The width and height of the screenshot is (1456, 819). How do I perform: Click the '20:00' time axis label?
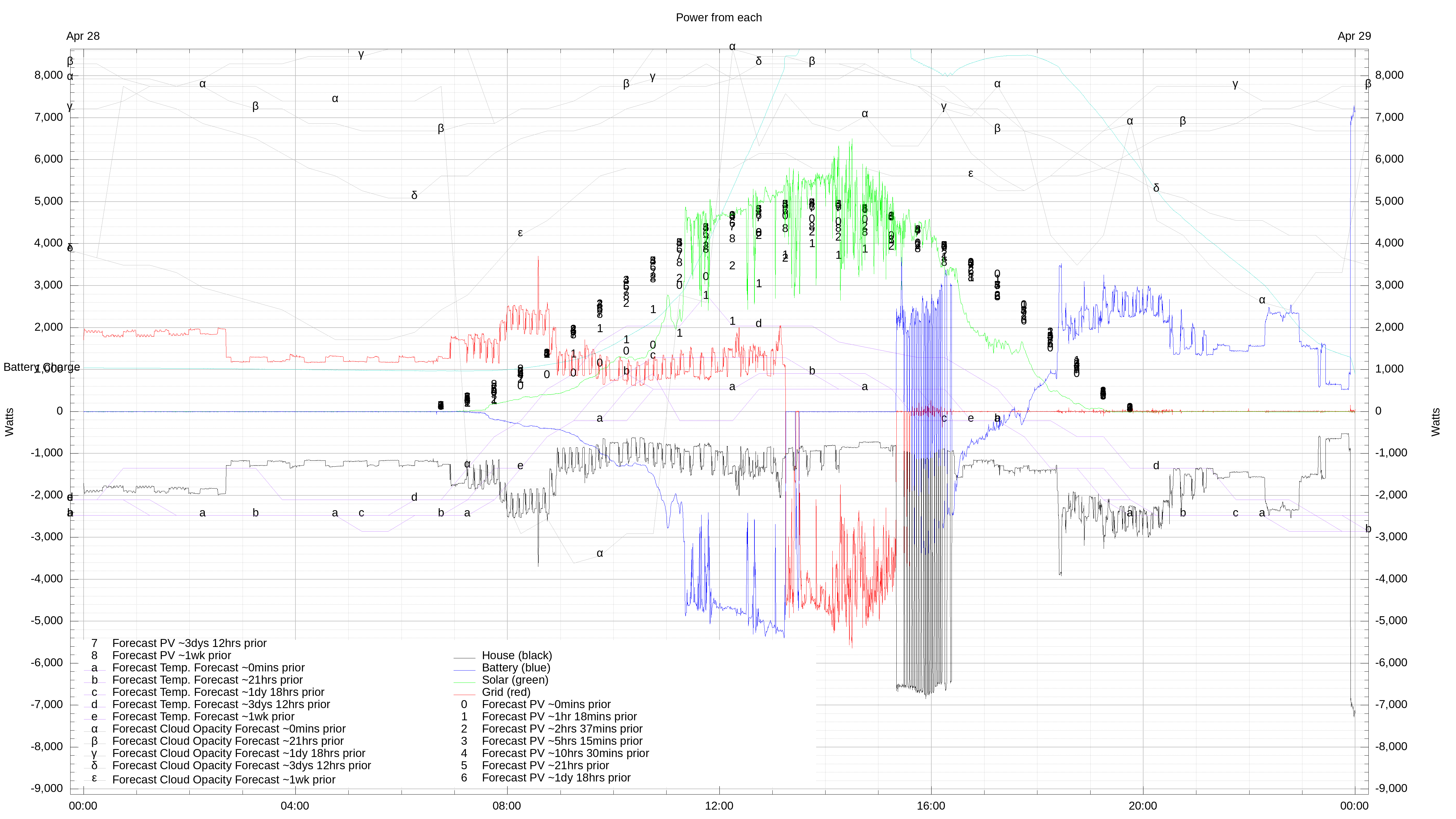tap(1143, 806)
